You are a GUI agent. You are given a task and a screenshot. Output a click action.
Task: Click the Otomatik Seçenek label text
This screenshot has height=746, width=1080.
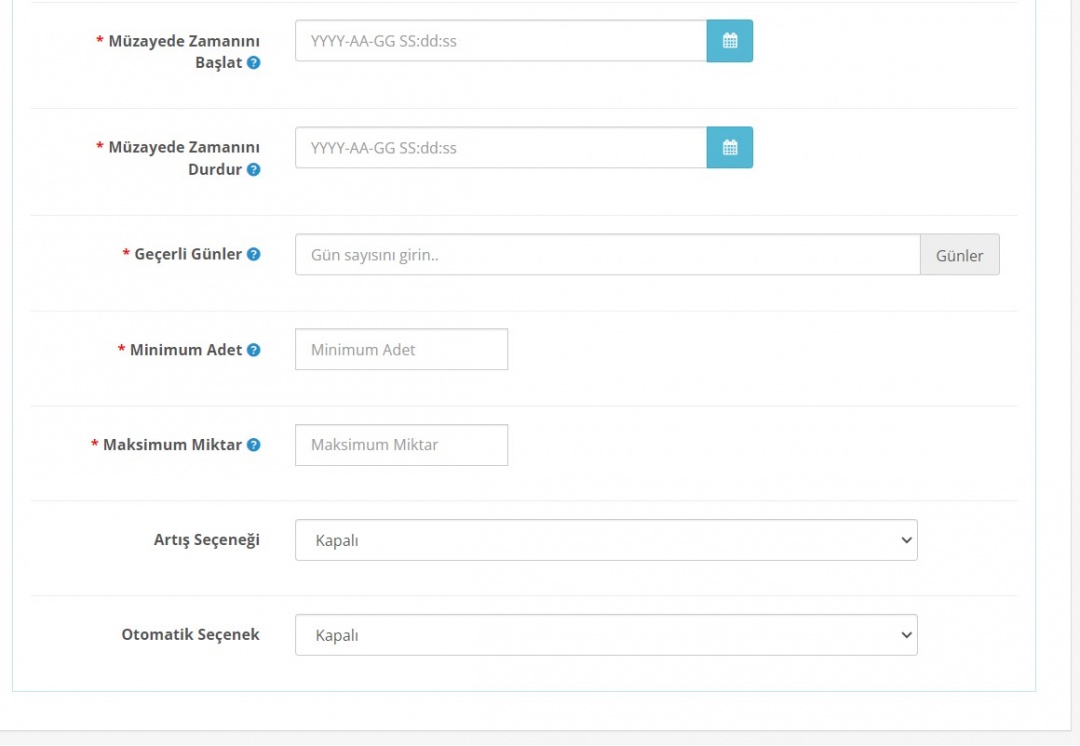(x=190, y=635)
